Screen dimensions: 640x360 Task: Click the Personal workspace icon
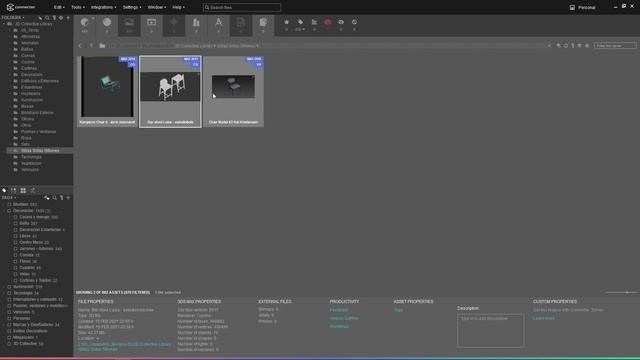click(x=572, y=7)
